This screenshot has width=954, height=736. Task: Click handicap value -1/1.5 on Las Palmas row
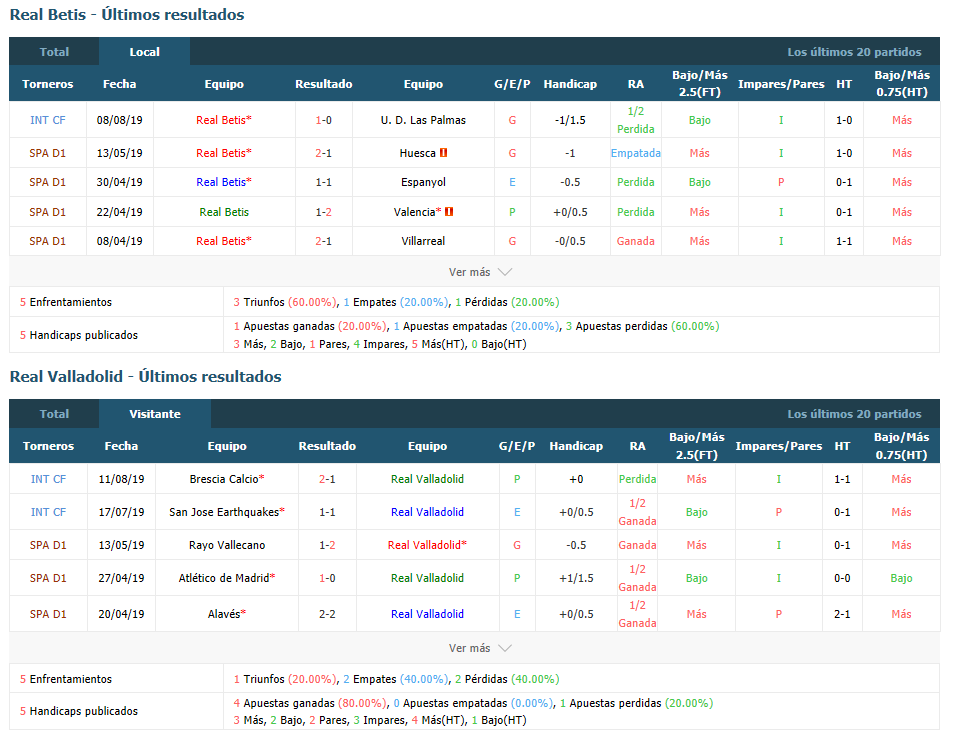tap(570, 120)
